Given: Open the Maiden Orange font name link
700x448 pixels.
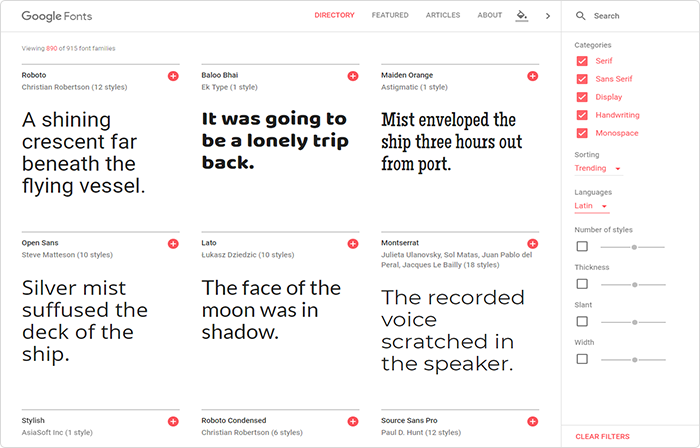Looking at the screenshot, I should click(407, 75).
